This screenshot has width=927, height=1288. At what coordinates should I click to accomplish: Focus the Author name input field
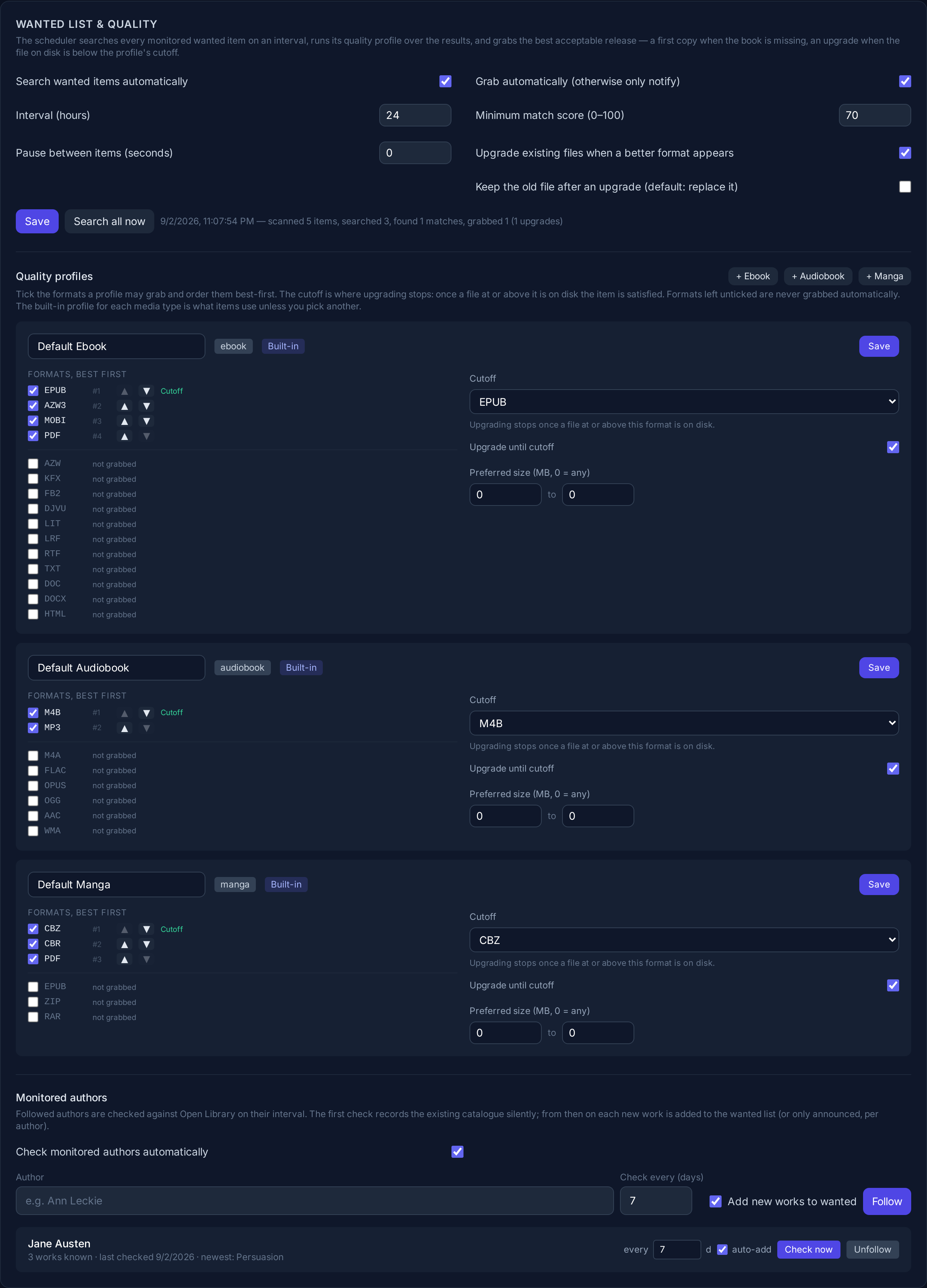(315, 1201)
